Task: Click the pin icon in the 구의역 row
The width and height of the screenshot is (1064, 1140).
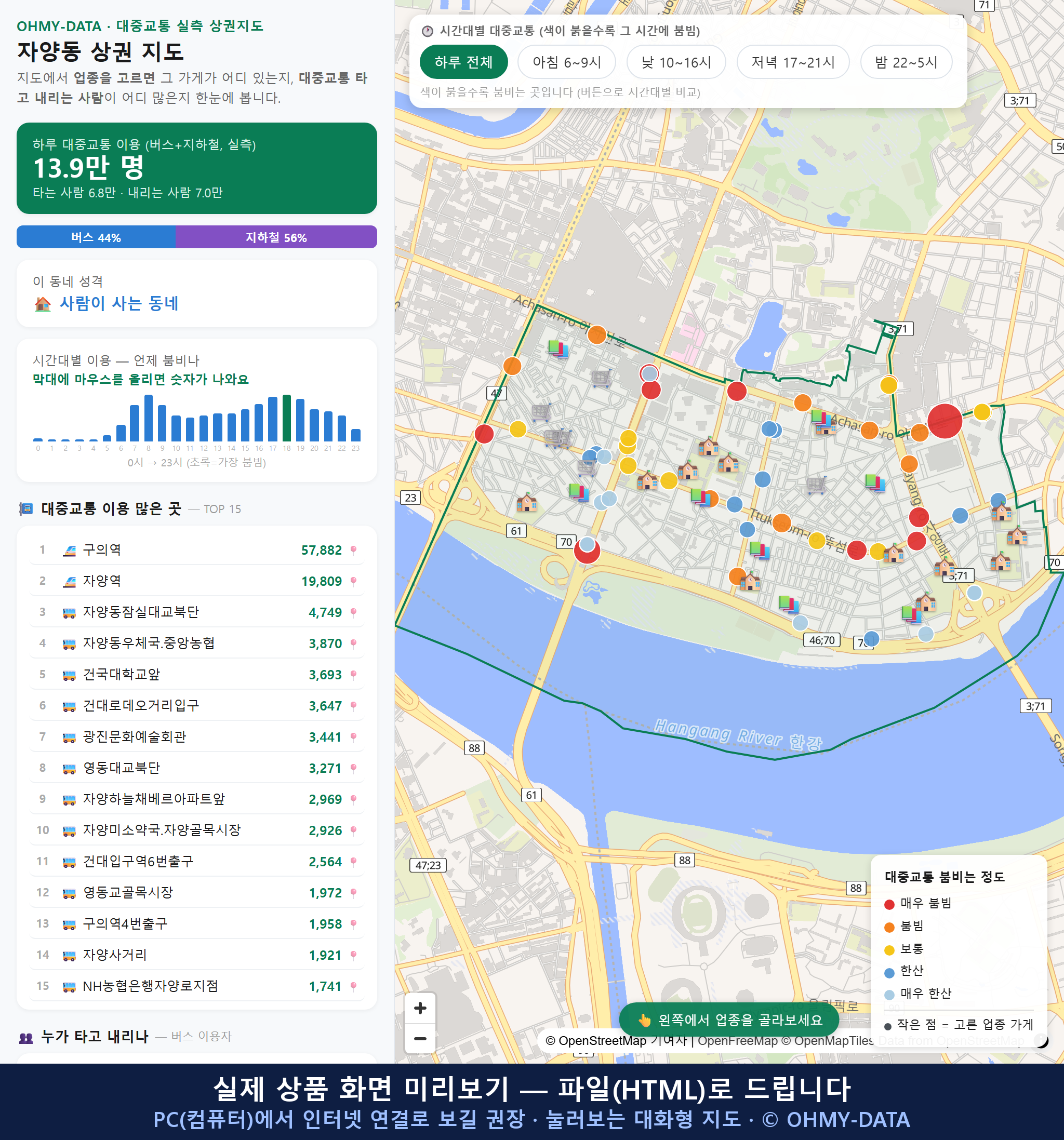Action: [353, 550]
